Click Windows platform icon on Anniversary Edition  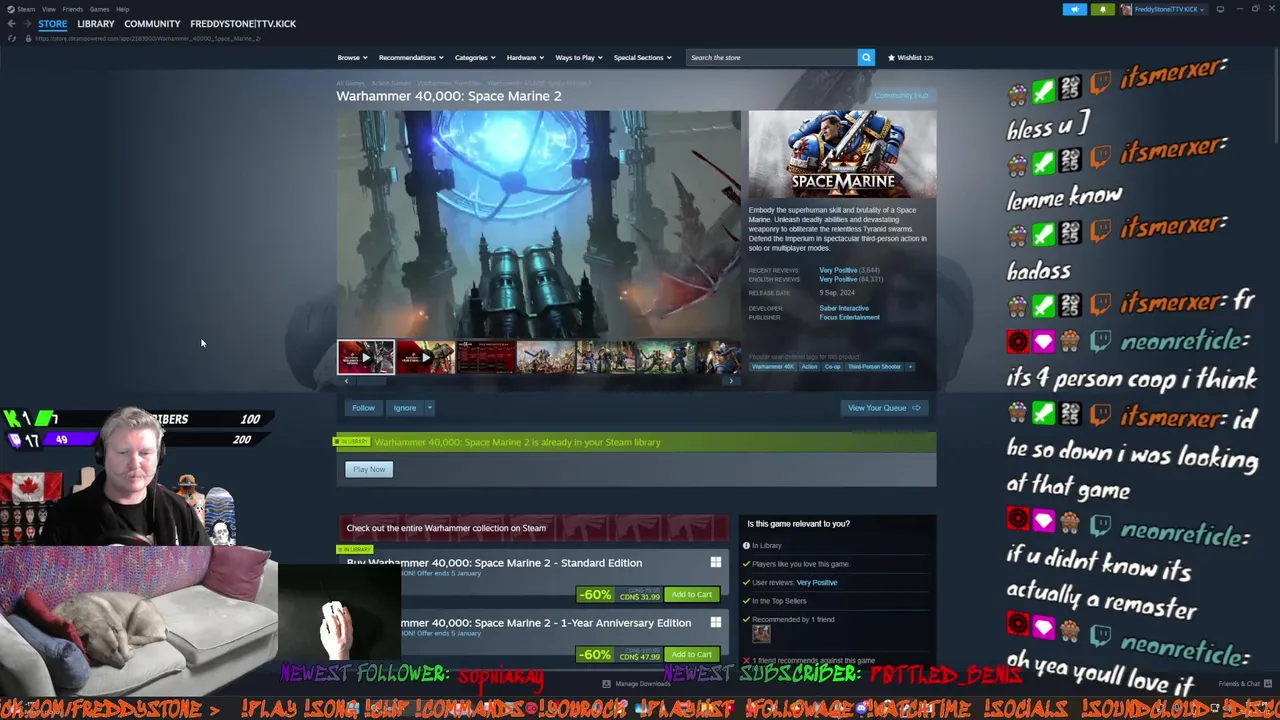pyautogui.click(x=715, y=623)
